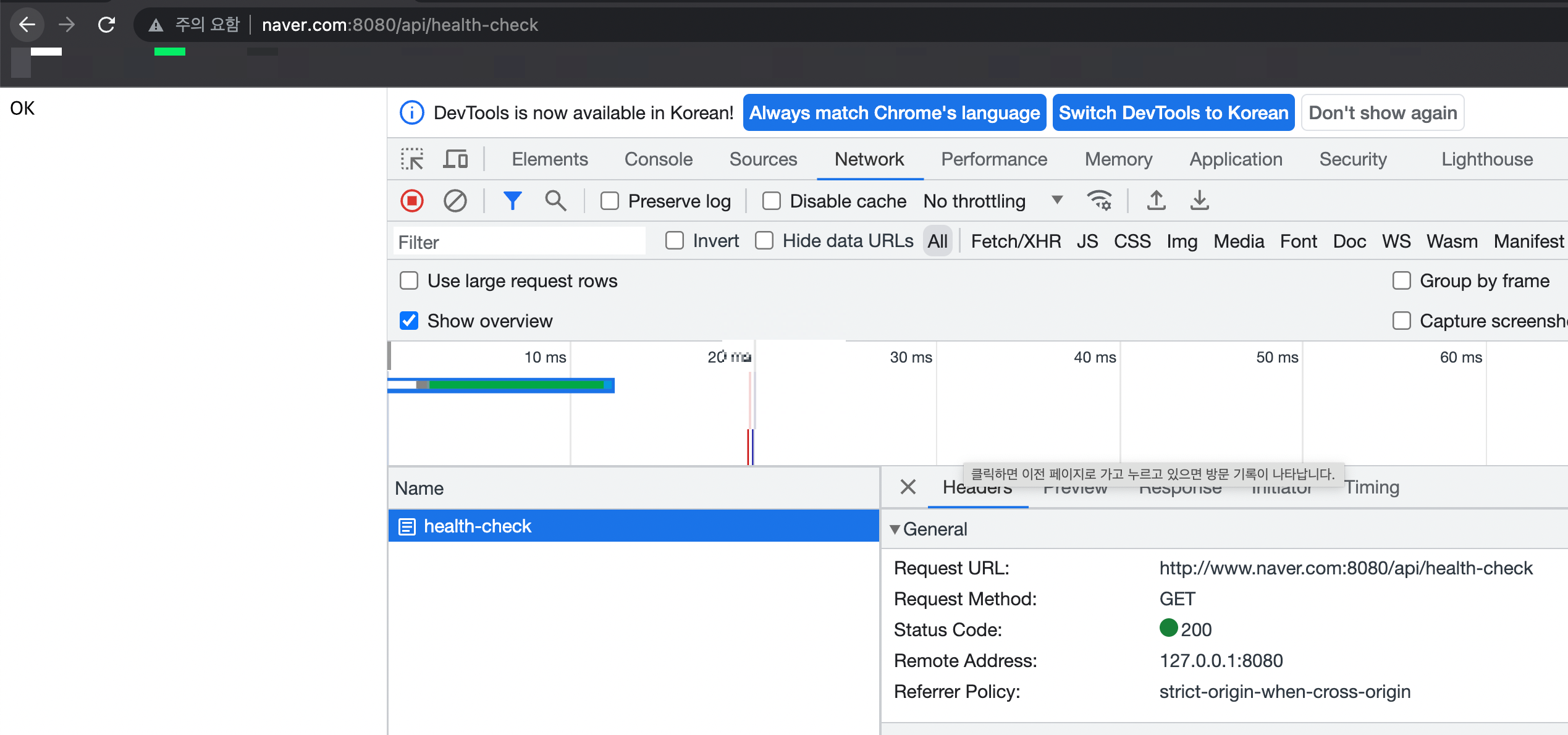Screen dimensions: 1568x735
Task: Click Switch DevTools to Korean button
Action: (1173, 113)
